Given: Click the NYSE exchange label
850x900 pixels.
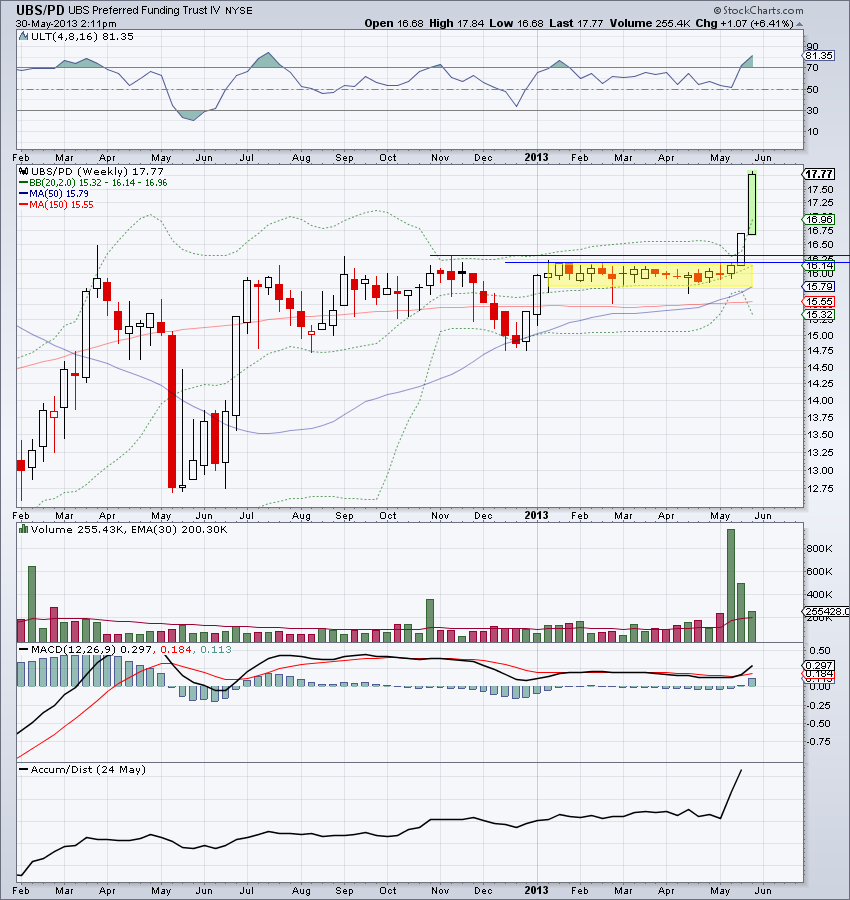Looking at the screenshot, I should coord(239,11).
